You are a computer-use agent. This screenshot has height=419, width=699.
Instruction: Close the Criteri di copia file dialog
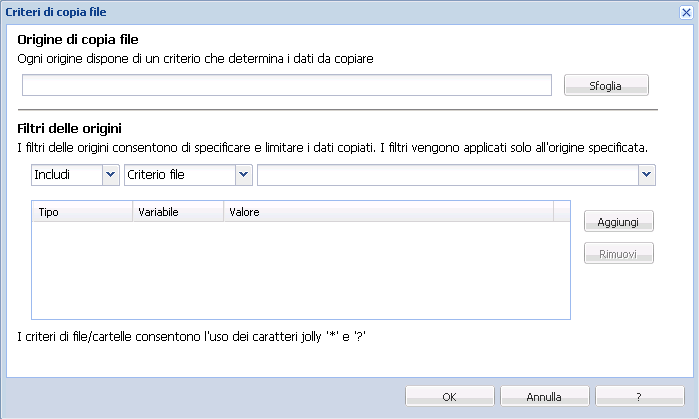pos(685,11)
